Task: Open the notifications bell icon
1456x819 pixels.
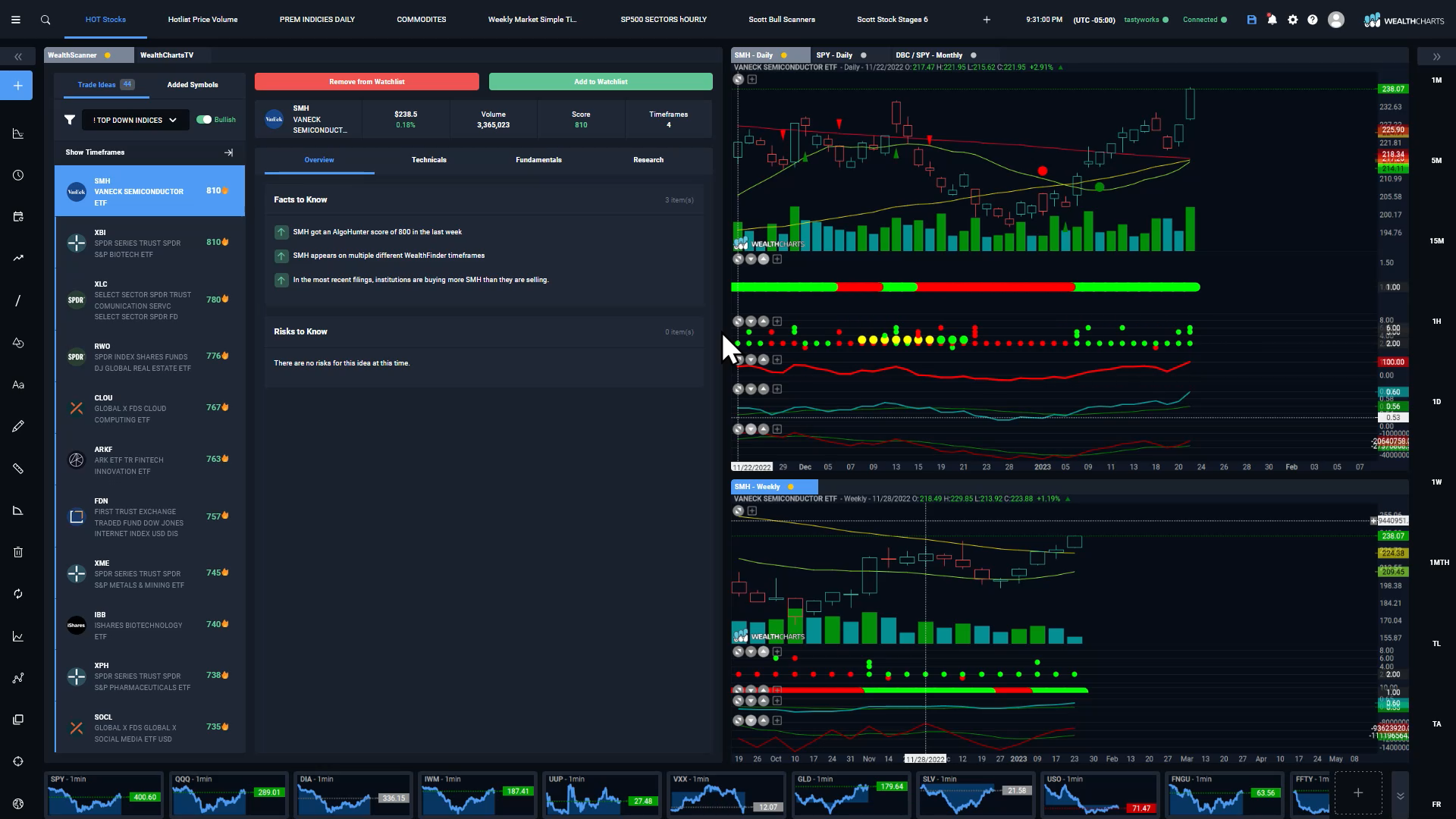Action: click(x=1272, y=20)
